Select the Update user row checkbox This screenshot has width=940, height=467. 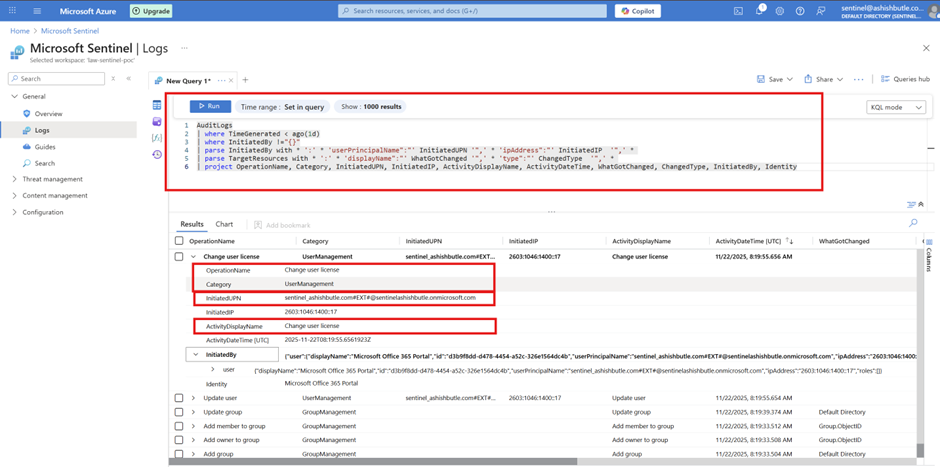click(x=179, y=398)
